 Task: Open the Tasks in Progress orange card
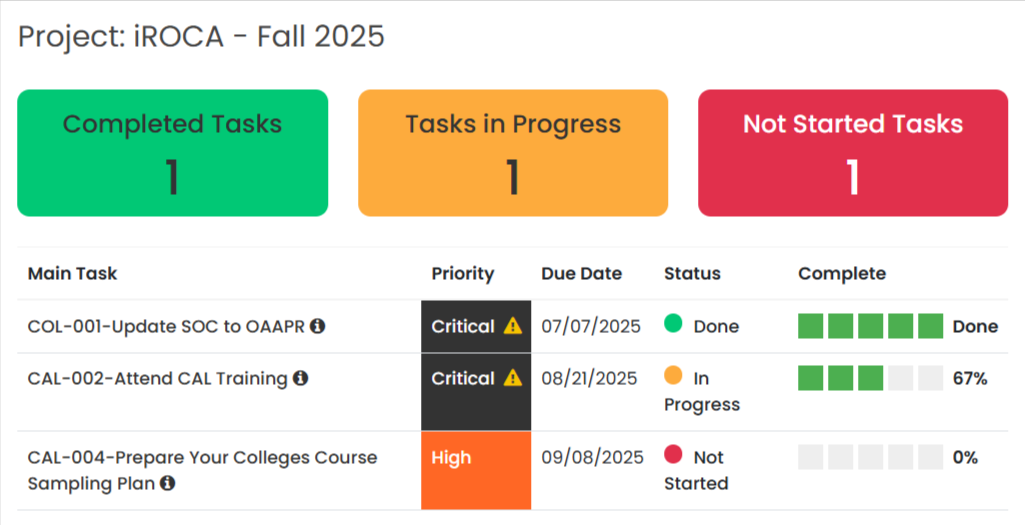point(513,153)
